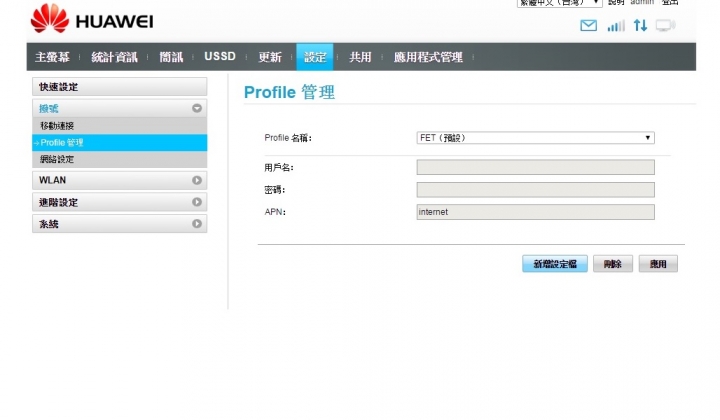
Task: Check the signal strength bars icon
Action: [616, 26]
